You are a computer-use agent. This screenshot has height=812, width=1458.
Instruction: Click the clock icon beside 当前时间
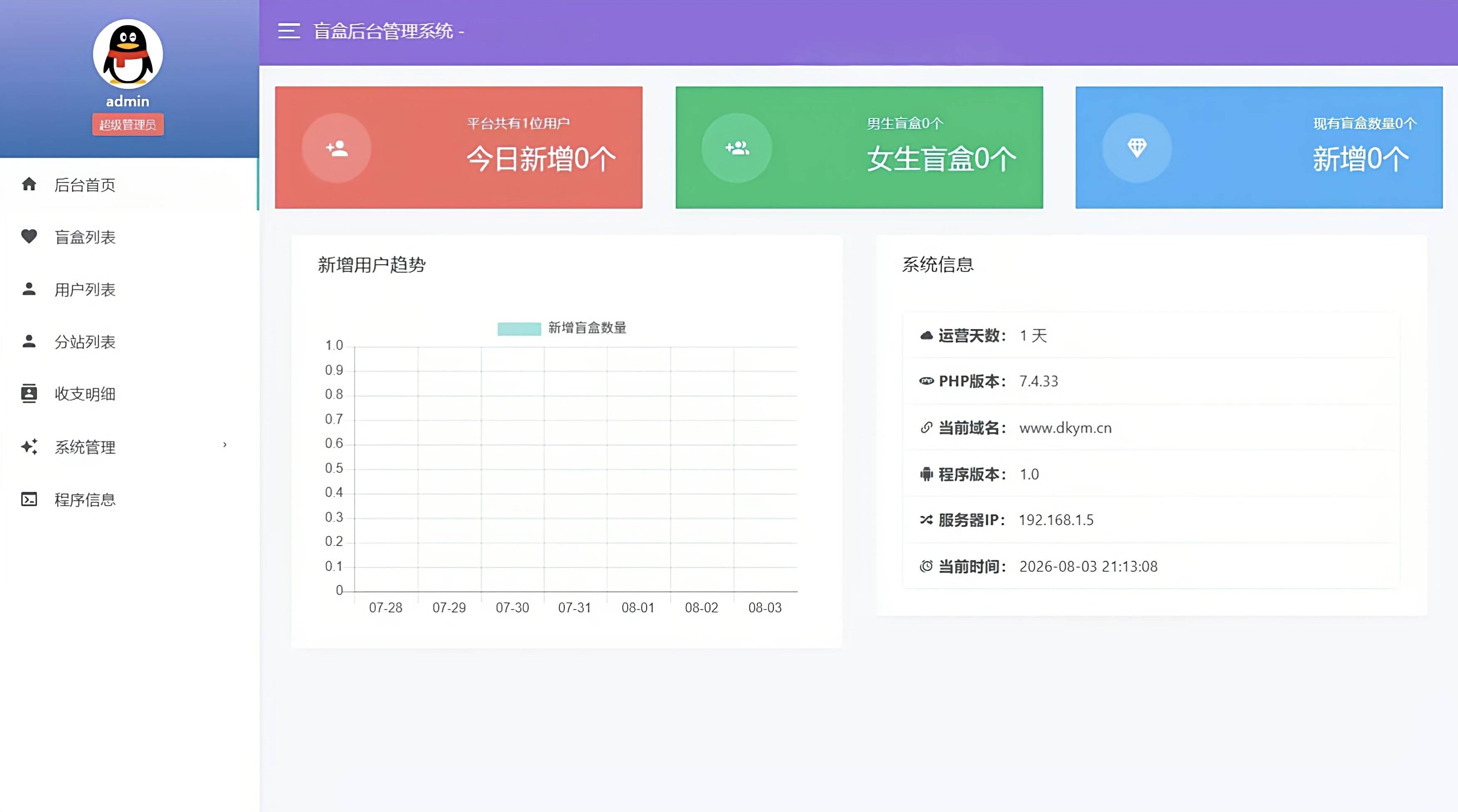pos(927,566)
